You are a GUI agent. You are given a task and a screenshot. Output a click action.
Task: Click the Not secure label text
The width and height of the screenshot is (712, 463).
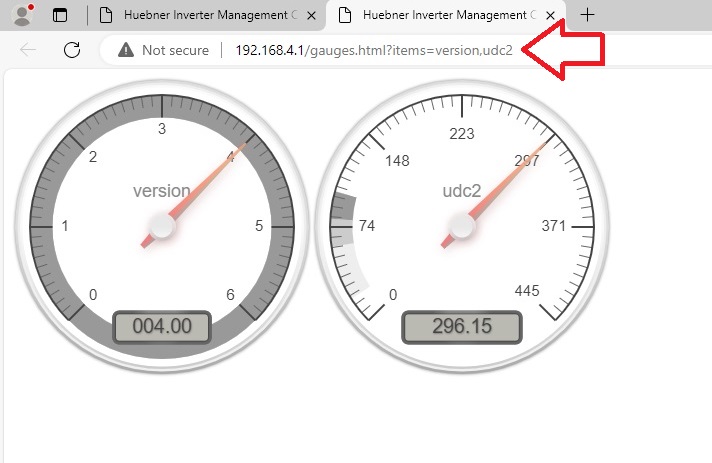[176, 50]
